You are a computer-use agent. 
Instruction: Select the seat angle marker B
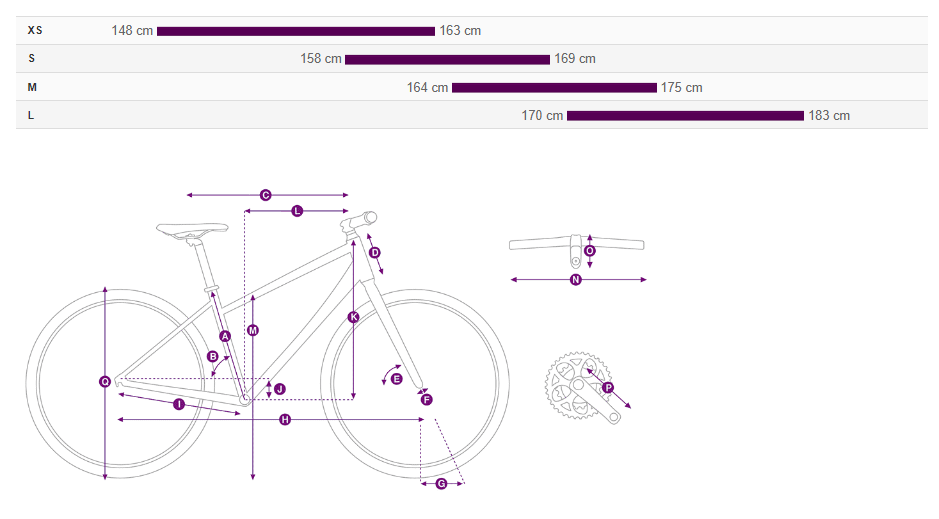(212, 356)
